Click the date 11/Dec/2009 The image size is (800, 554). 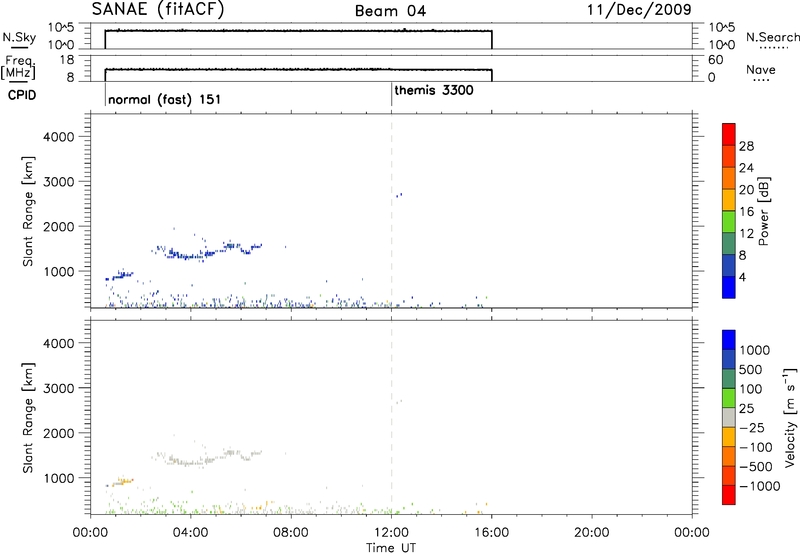[x=639, y=10]
